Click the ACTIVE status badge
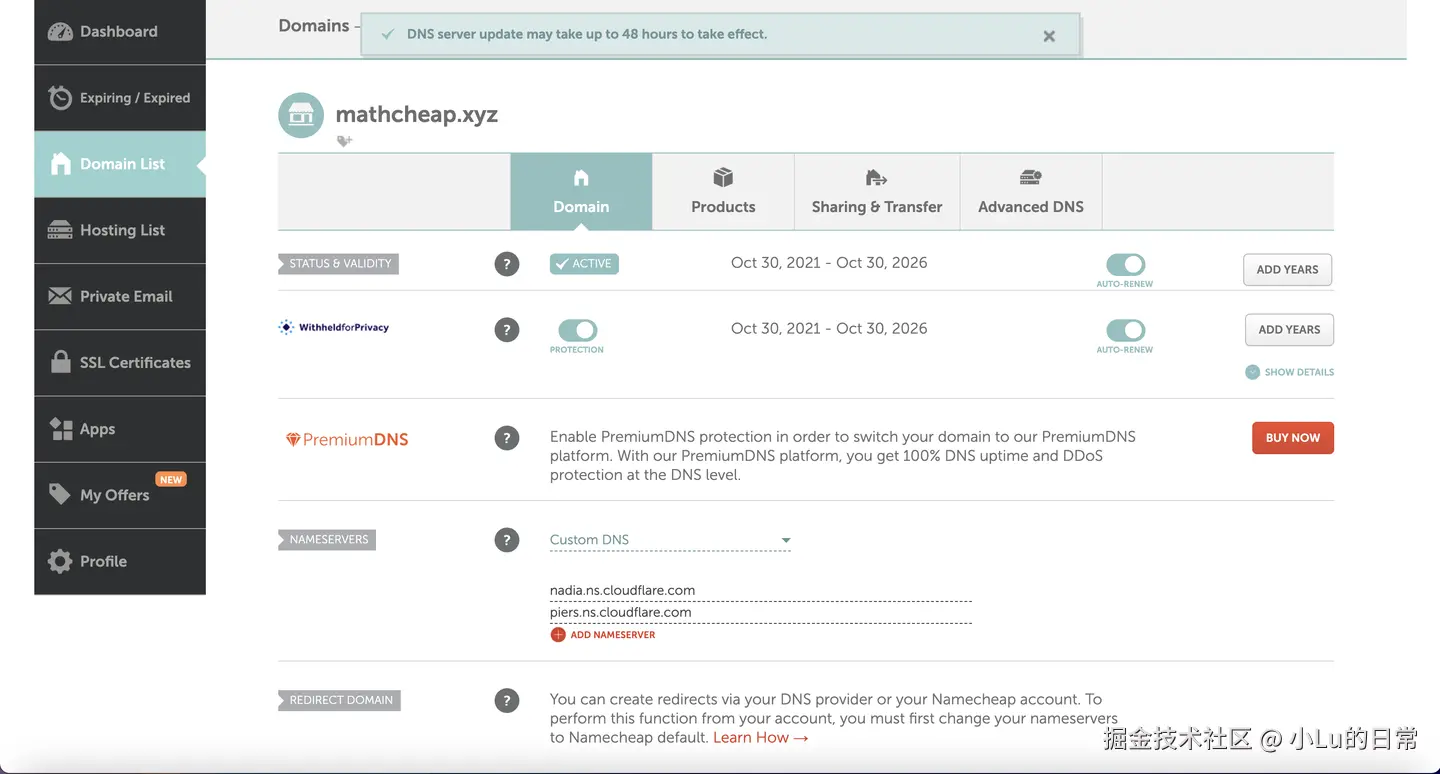1440x774 pixels. tap(584, 264)
